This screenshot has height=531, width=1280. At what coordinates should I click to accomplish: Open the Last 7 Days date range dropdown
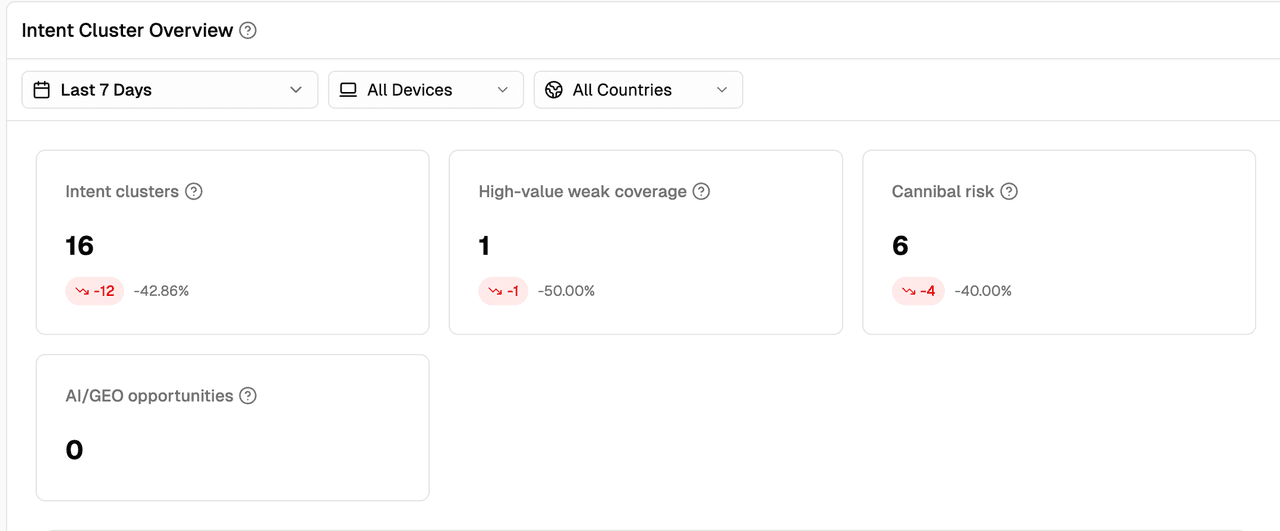click(170, 90)
